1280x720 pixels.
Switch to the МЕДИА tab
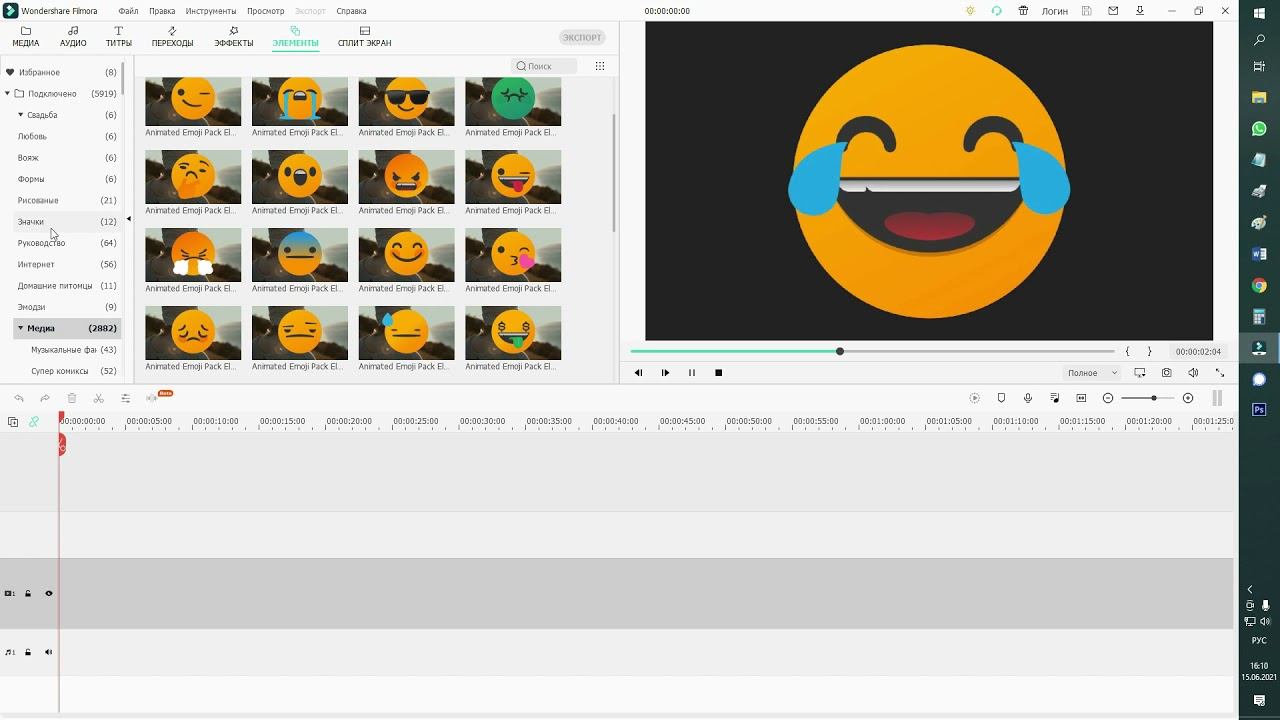(x=26, y=37)
